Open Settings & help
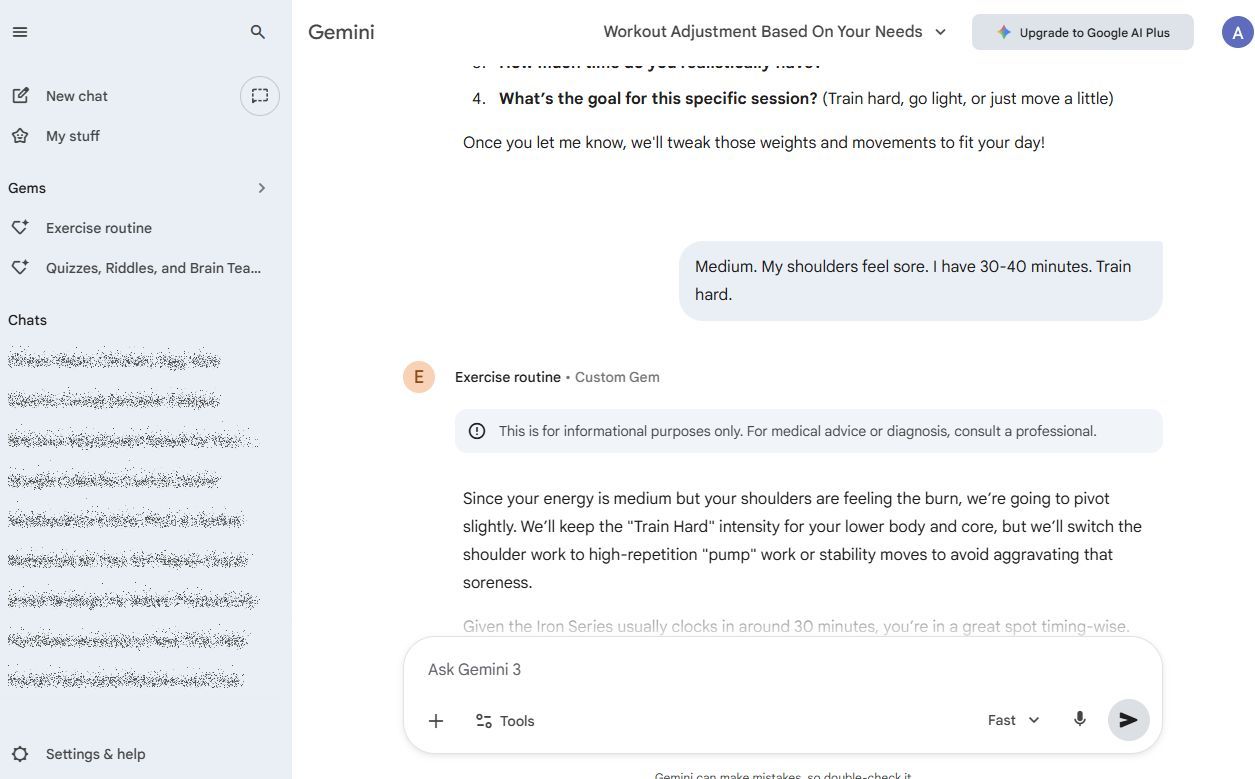Image resolution: width=1255 pixels, height=779 pixels. [x=96, y=754]
